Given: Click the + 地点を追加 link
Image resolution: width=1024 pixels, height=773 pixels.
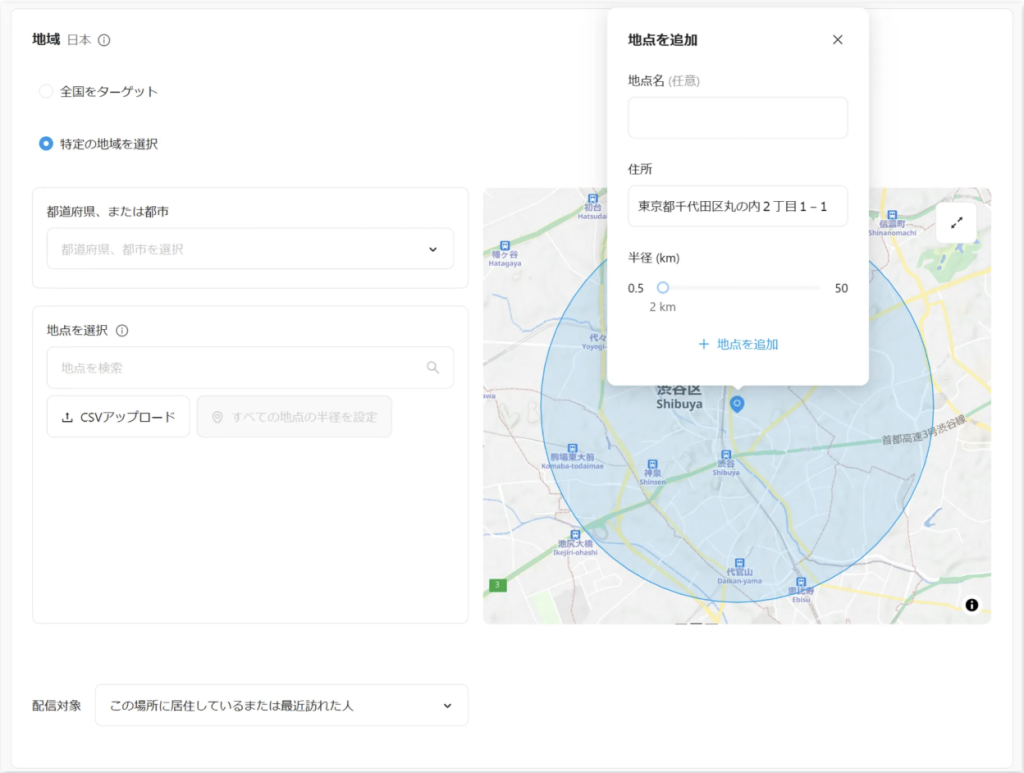Looking at the screenshot, I should (738, 344).
